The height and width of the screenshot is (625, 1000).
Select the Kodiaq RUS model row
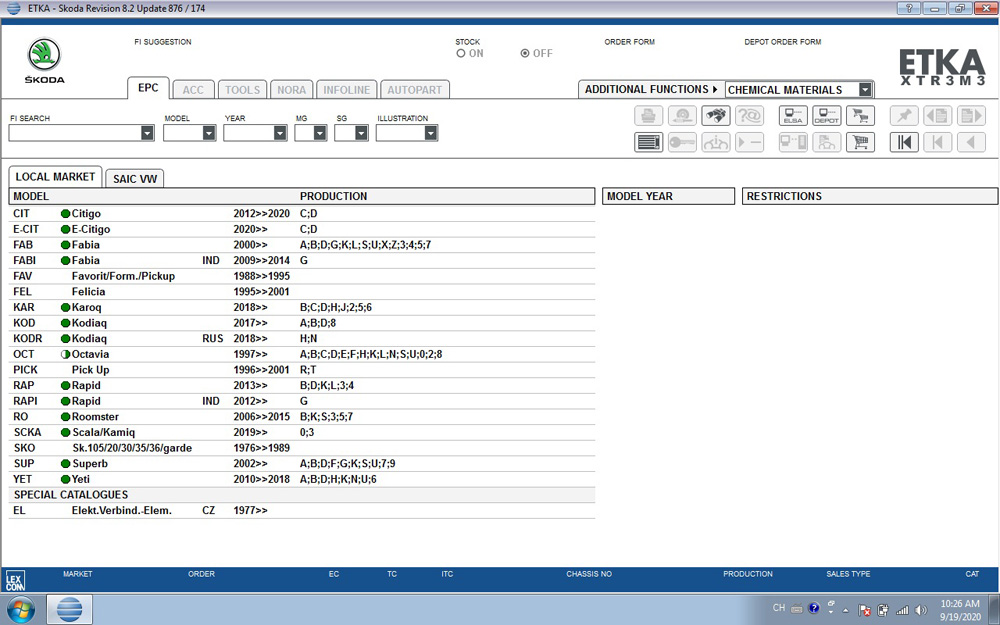[302, 339]
